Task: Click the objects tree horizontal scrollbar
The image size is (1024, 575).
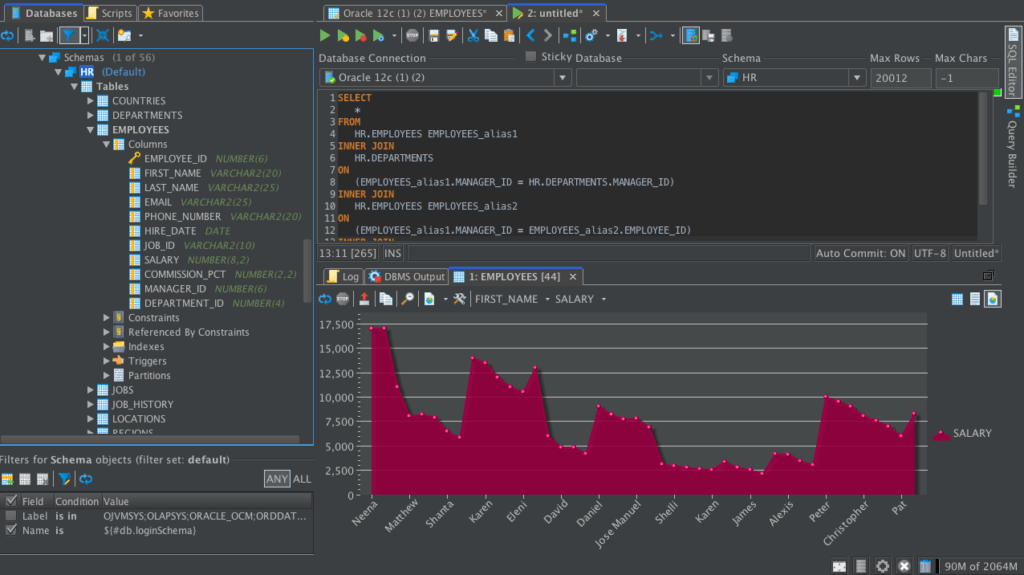Action: [150, 439]
